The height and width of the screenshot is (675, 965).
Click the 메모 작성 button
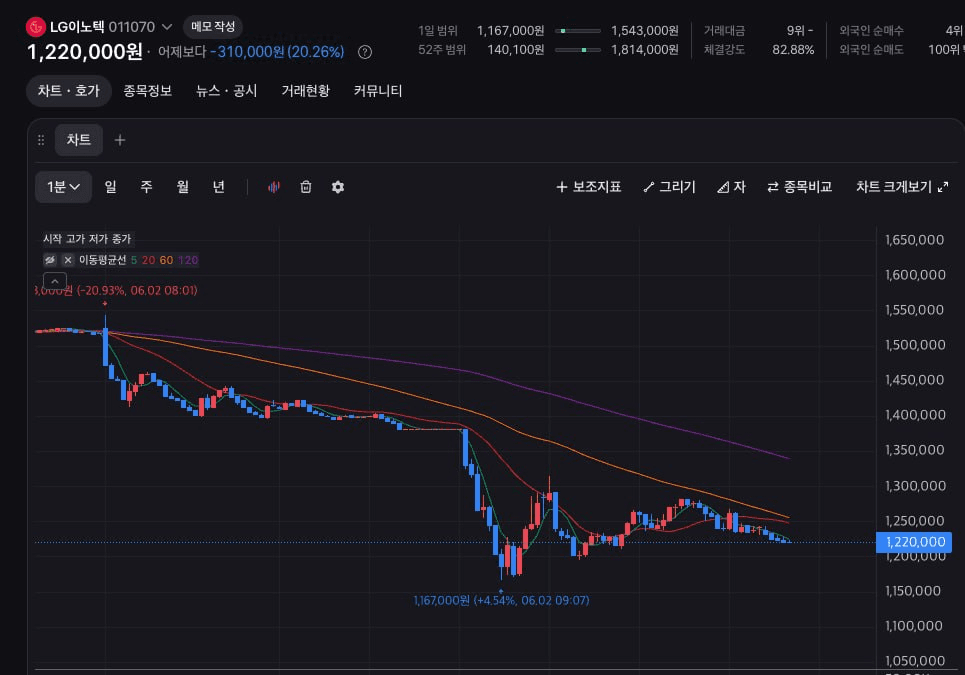[x=213, y=27]
